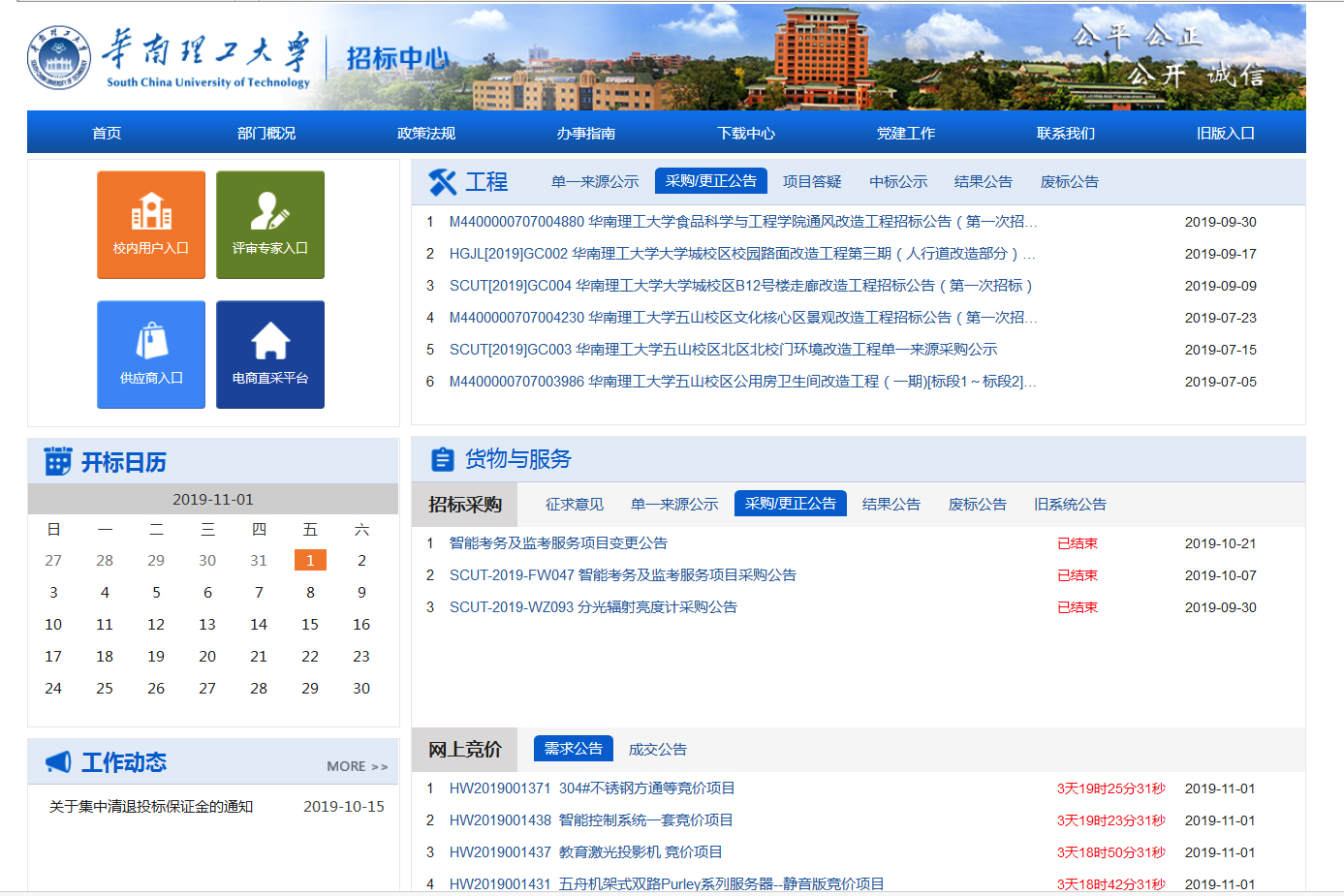Open M4400000707004880 食品科学与工程学院通风改造 notice
The height and width of the screenshot is (896, 1344).
743,222
